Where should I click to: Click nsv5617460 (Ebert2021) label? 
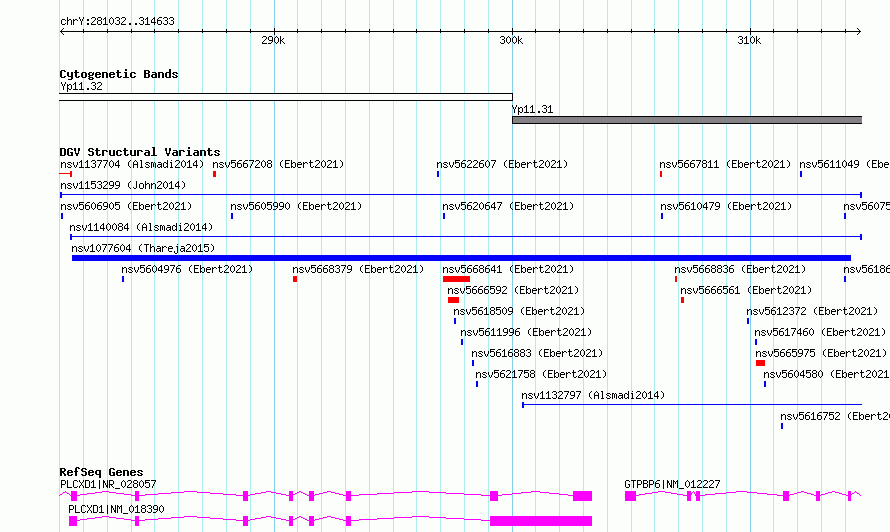coord(820,332)
